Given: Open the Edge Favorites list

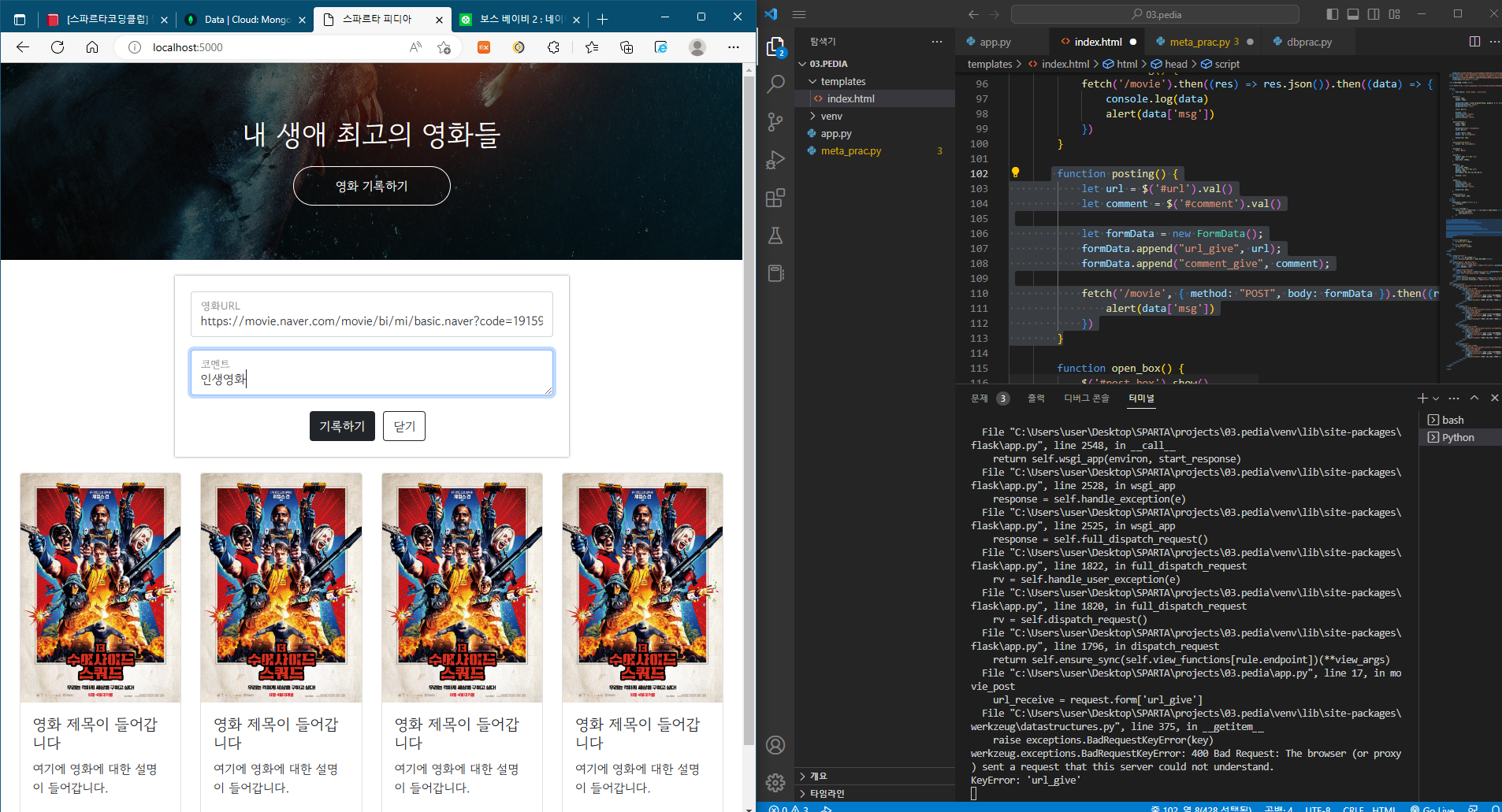Looking at the screenshot, I should (592, 47).
